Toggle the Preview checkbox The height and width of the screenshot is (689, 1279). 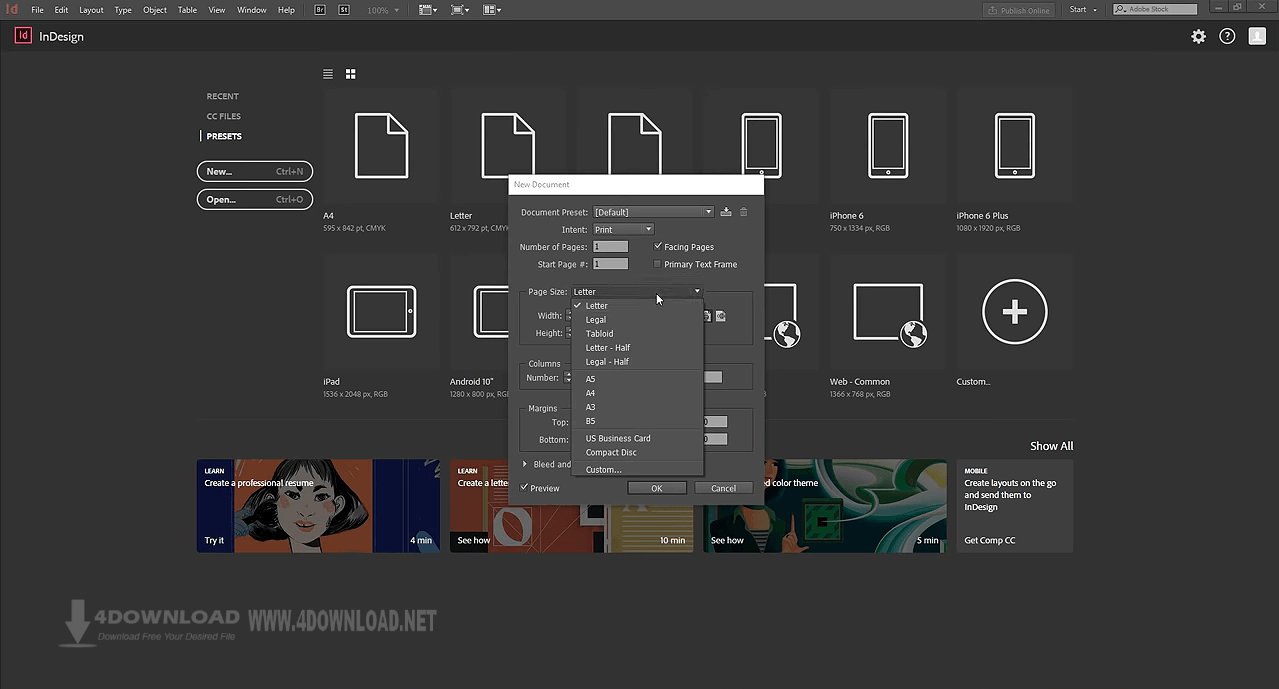coord(524,488)
